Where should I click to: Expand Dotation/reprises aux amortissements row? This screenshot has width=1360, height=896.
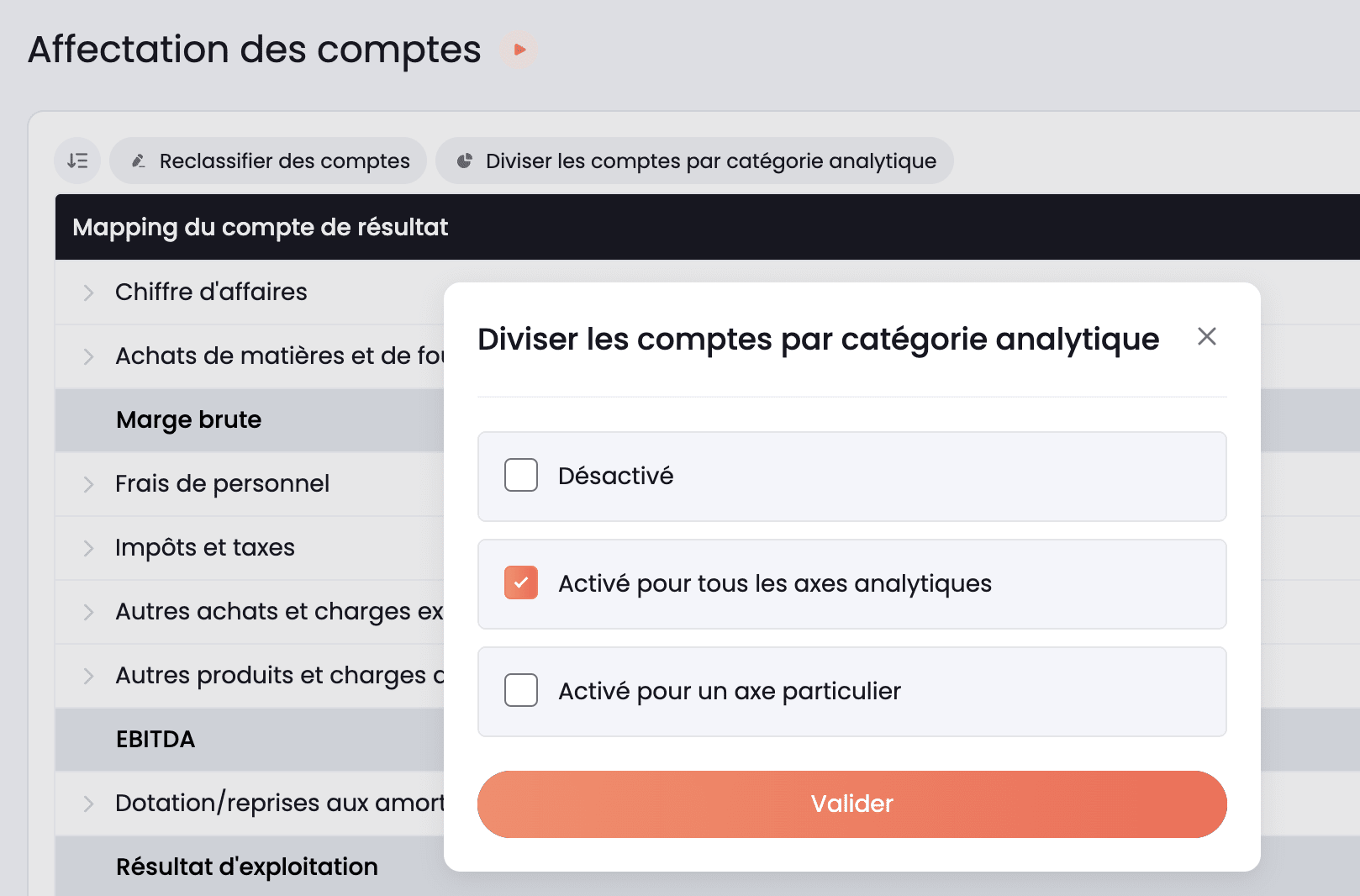pos(88,804)
